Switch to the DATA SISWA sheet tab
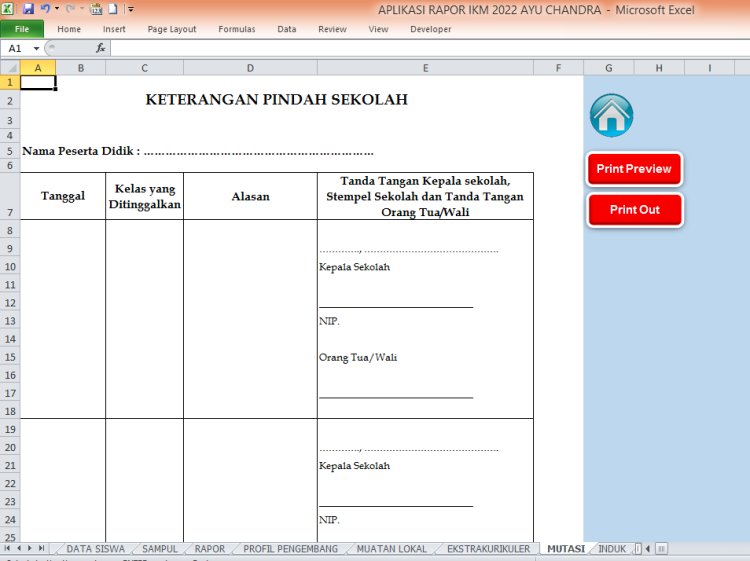 (94, 549)
